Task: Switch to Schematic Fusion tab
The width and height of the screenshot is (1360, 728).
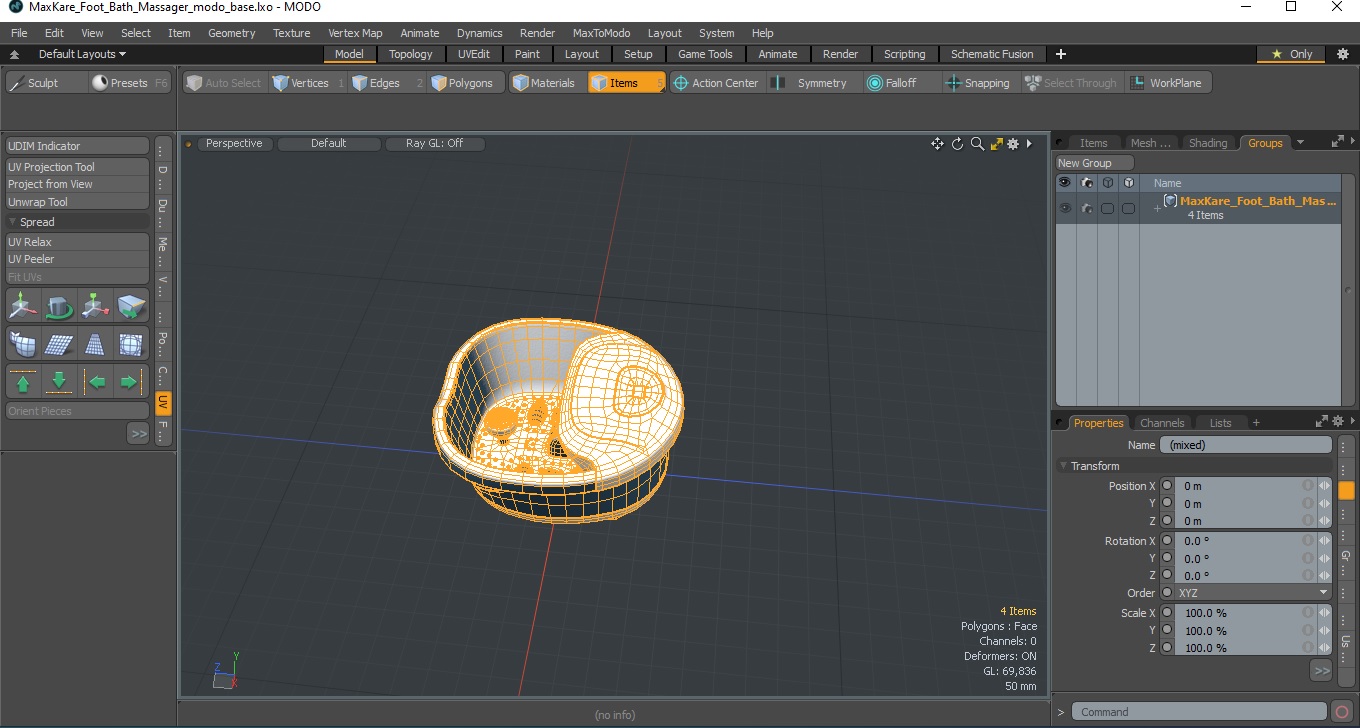Action: (992, 54)
